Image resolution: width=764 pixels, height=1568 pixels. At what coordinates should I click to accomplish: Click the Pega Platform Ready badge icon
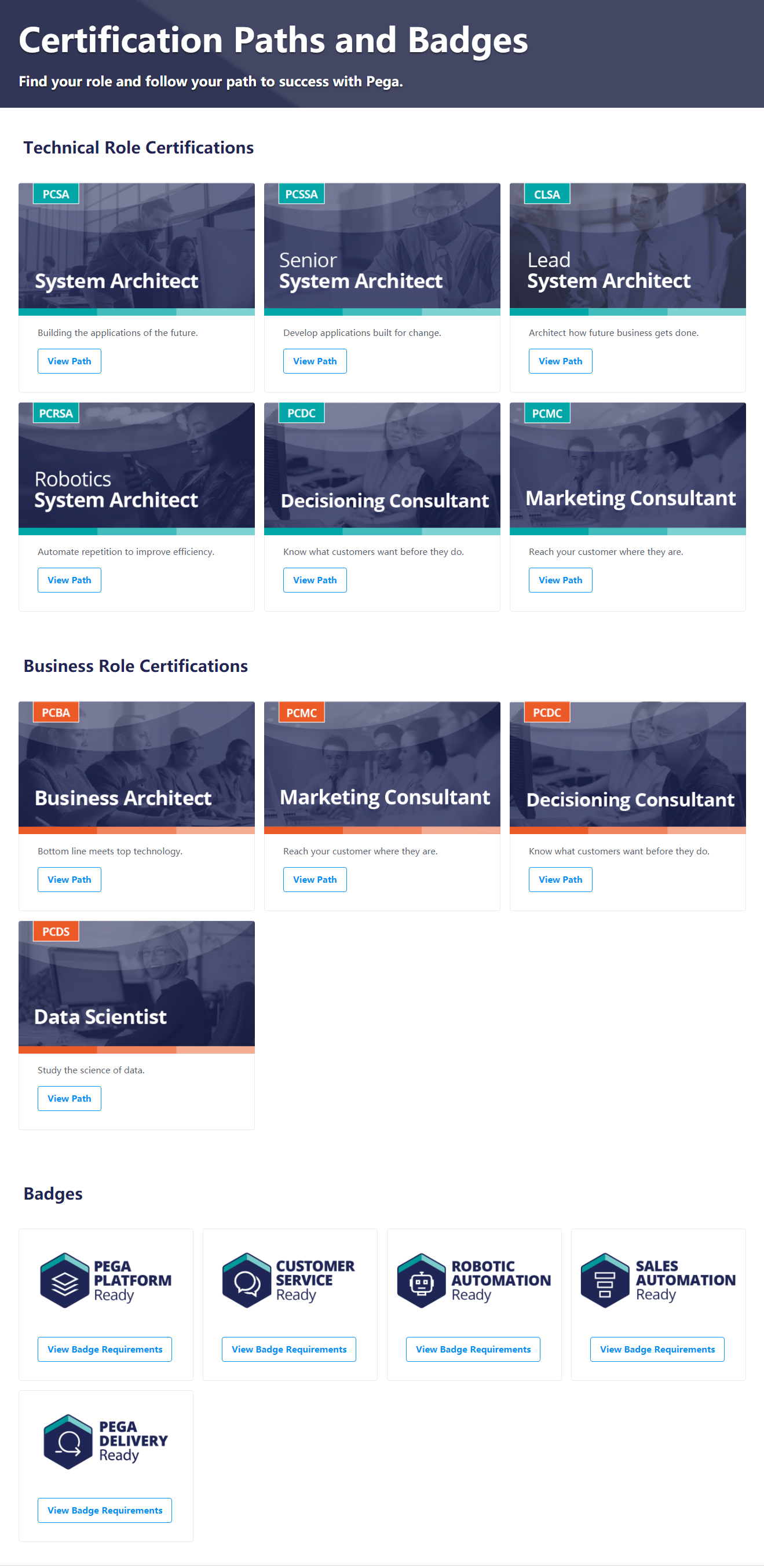(64, 1280)
